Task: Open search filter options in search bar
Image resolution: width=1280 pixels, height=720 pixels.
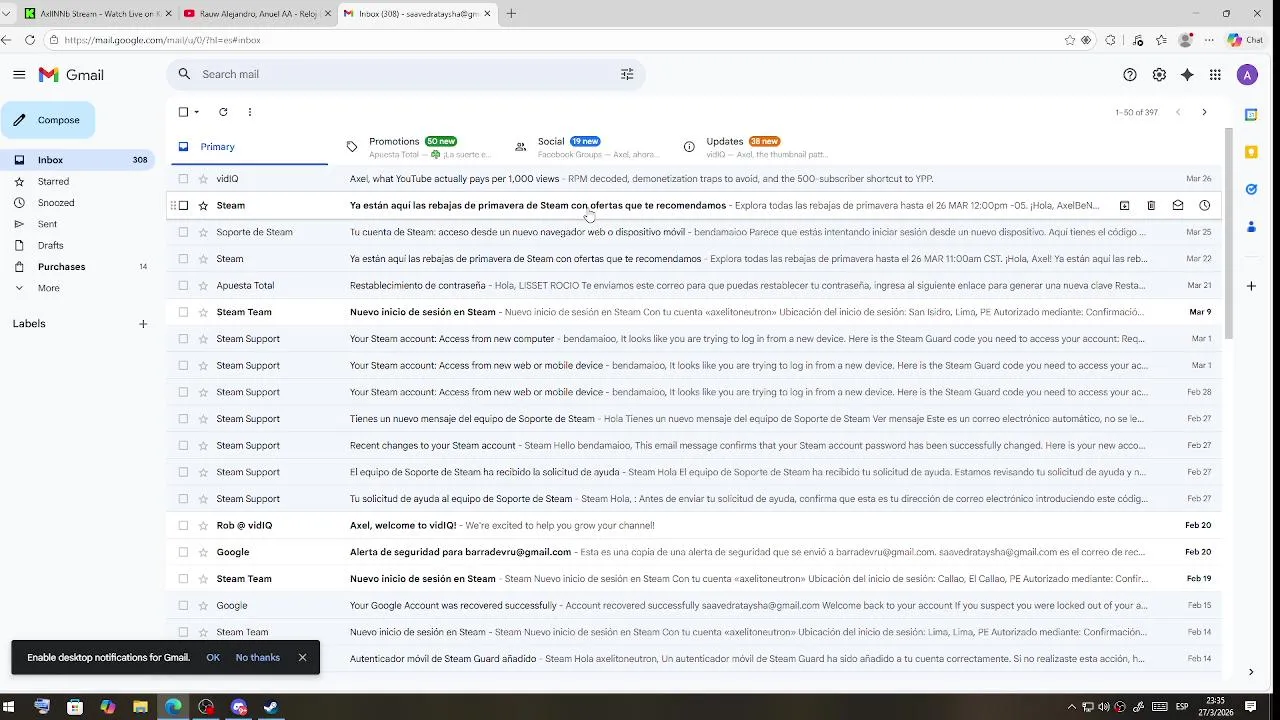Action: click(x=627, y=74)
